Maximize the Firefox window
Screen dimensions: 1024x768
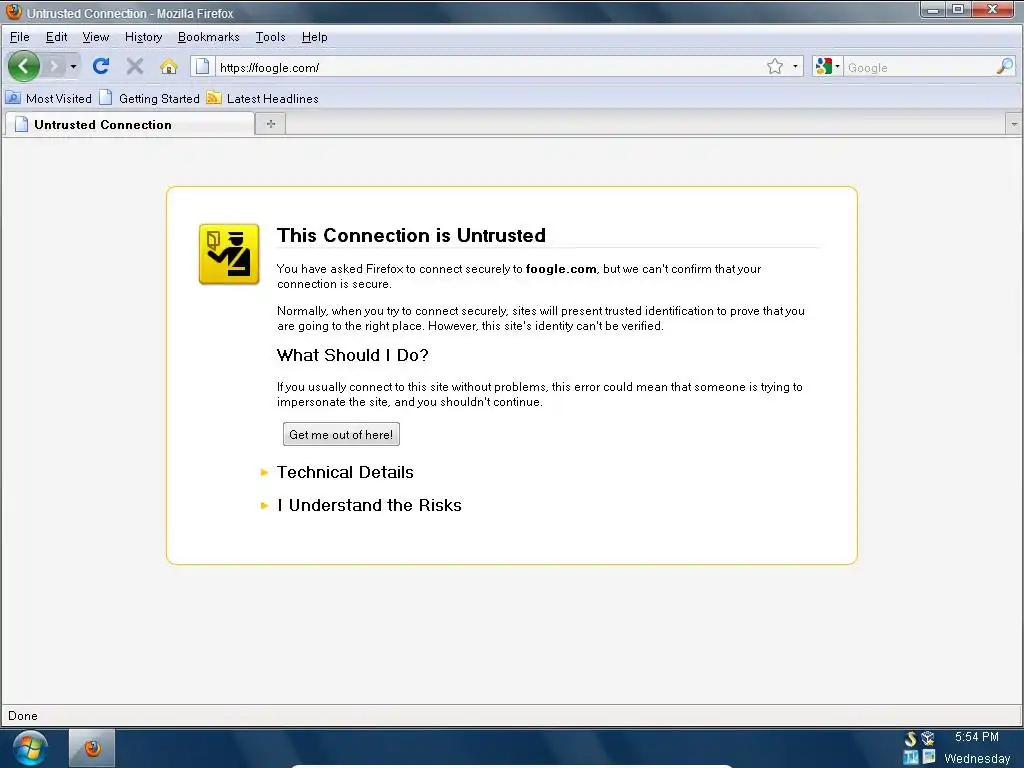(958, 10)
